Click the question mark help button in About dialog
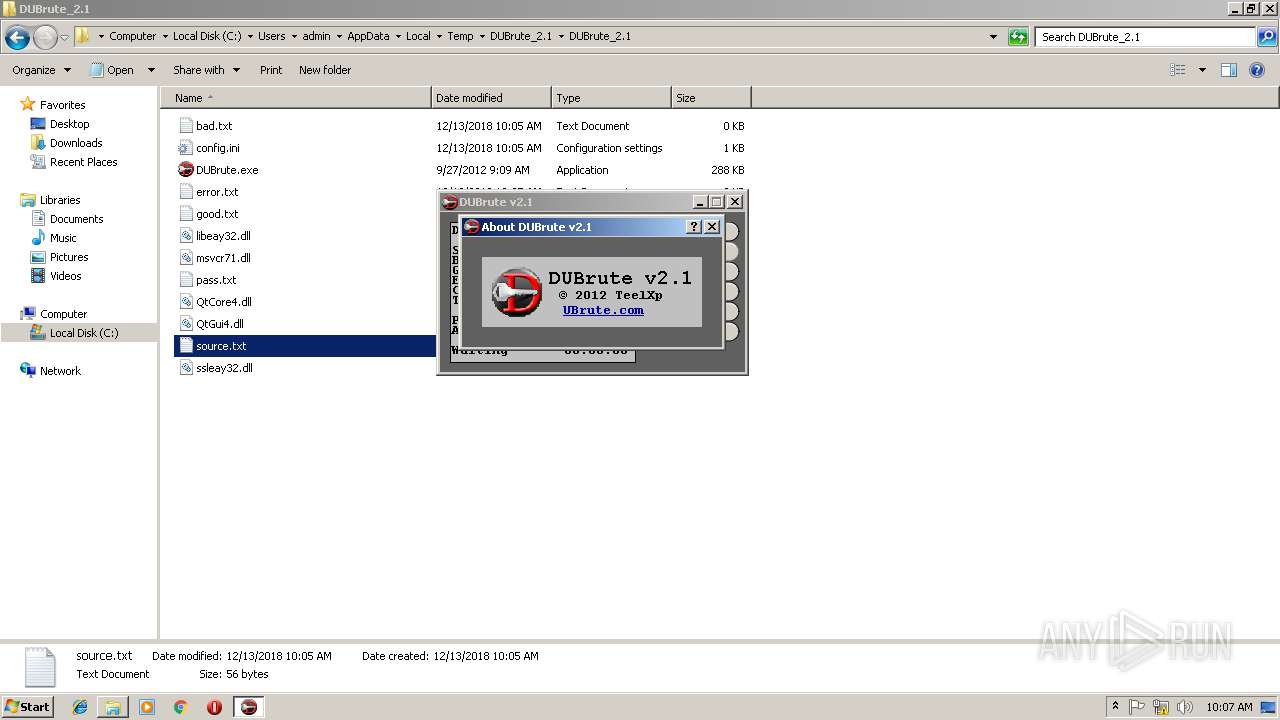1280x720 pixels. coord(694,227)
